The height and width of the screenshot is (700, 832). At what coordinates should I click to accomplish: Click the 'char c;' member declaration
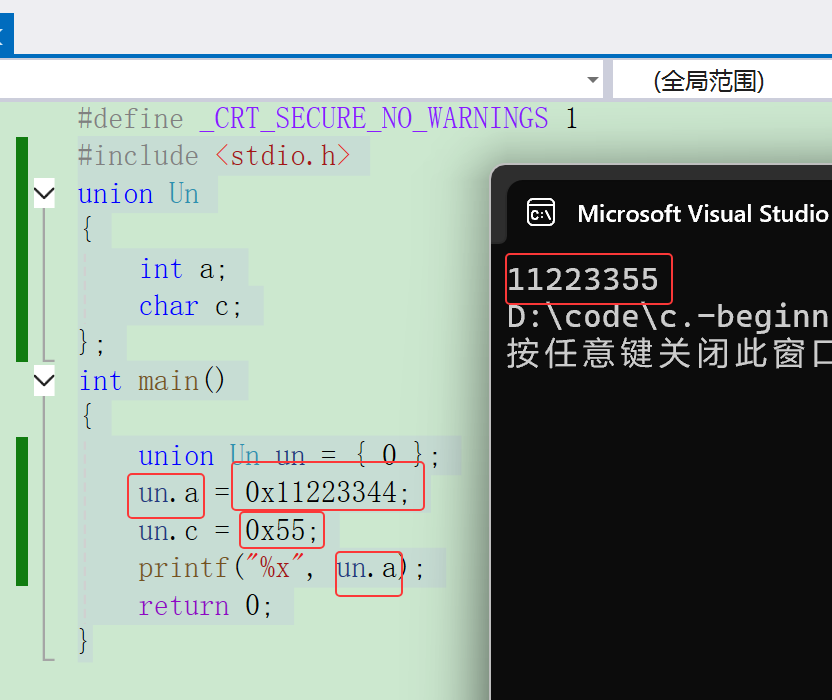coord(190,306)
